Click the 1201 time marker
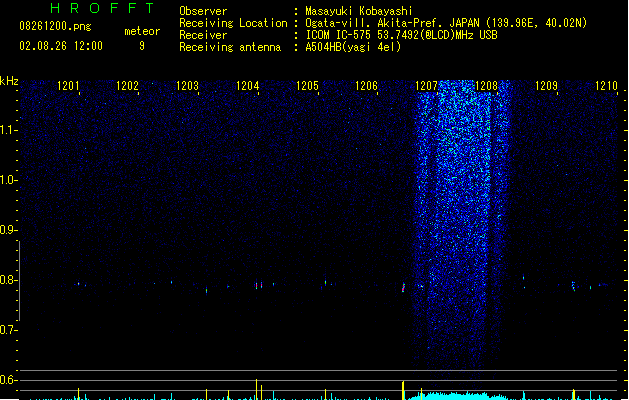629x400 pixels. pos(68,86)
